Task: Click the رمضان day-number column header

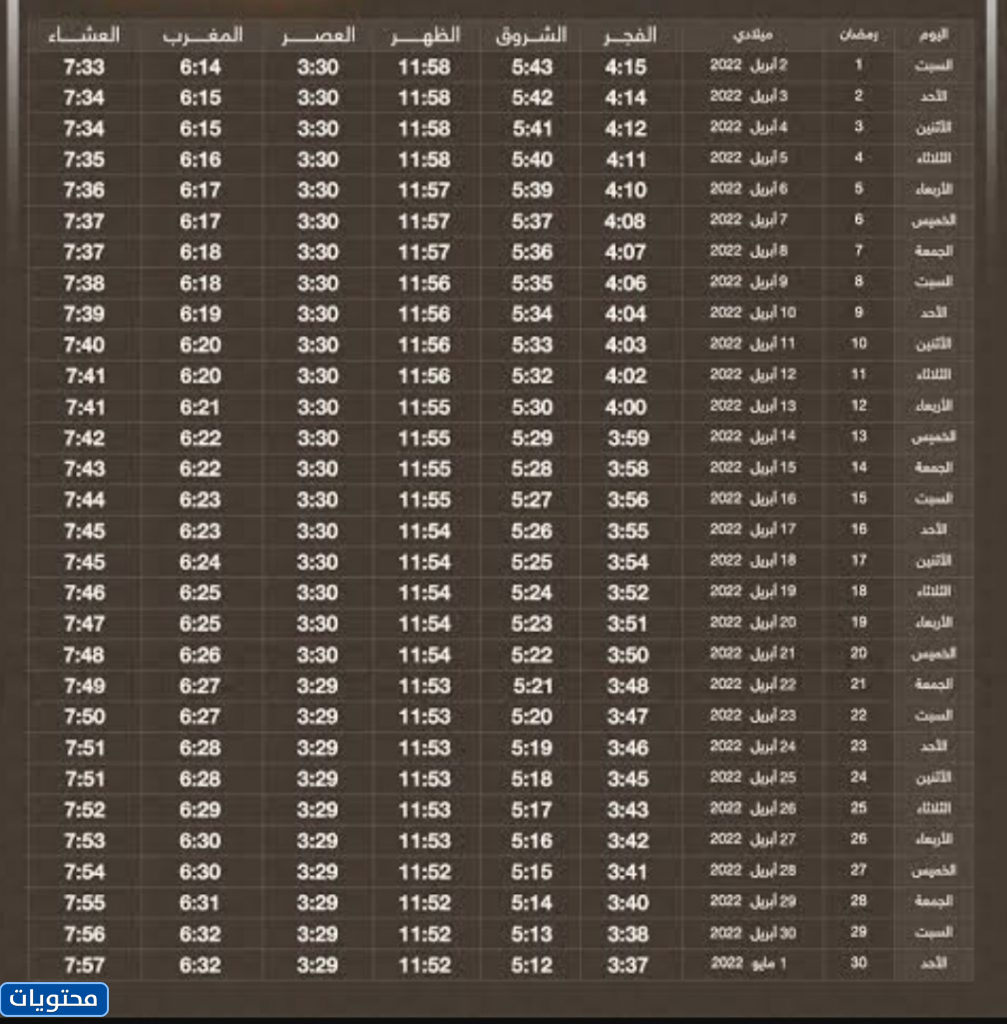Action: (858, 35)
